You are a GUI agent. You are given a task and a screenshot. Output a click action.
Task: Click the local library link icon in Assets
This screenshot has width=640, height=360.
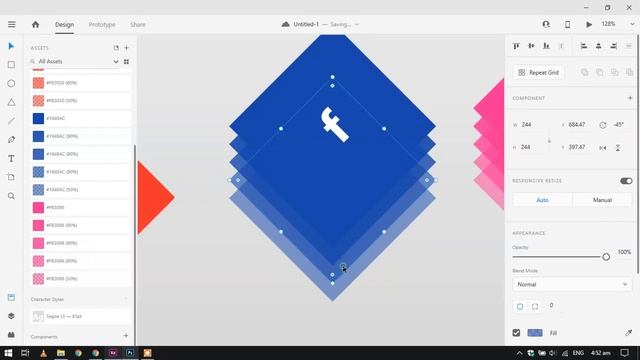tap(116, 48)
